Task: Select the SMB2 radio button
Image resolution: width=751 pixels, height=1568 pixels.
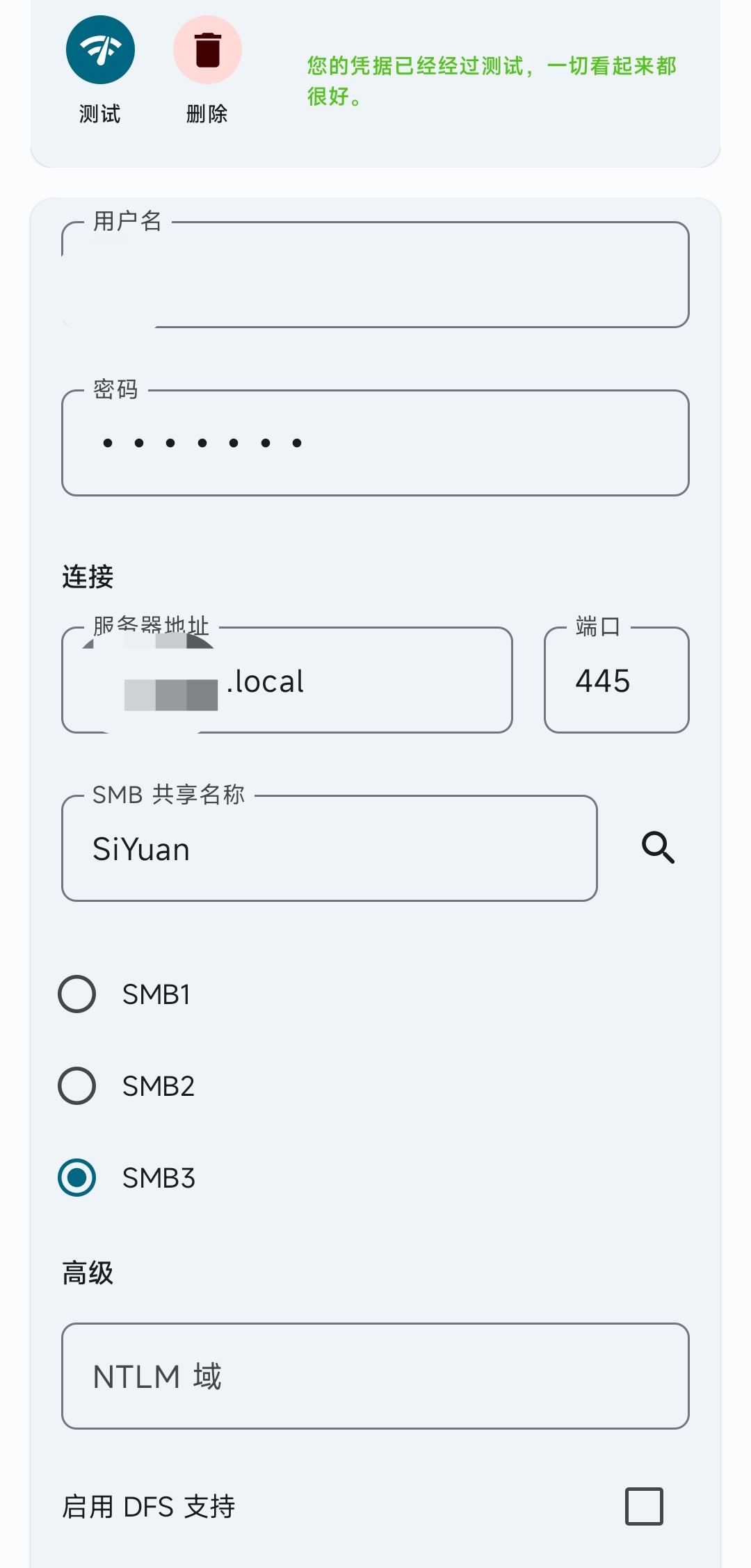Action: pos(77,1086)
